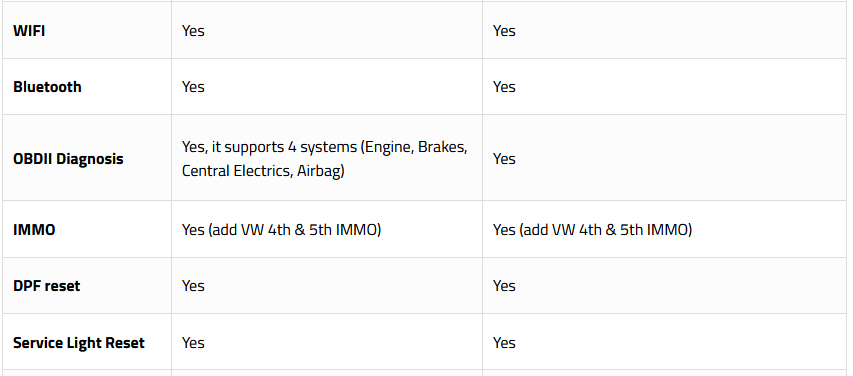
Task: Select the Service Light Reset label
Action: pyautogui.click(x=79, y=343)
